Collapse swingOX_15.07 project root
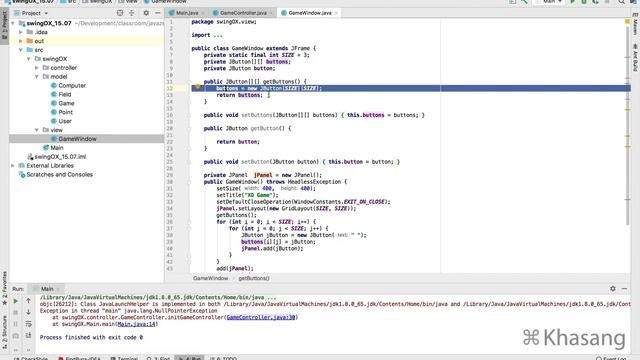Viewport: 640px width, 360px height. pos(13,23)
